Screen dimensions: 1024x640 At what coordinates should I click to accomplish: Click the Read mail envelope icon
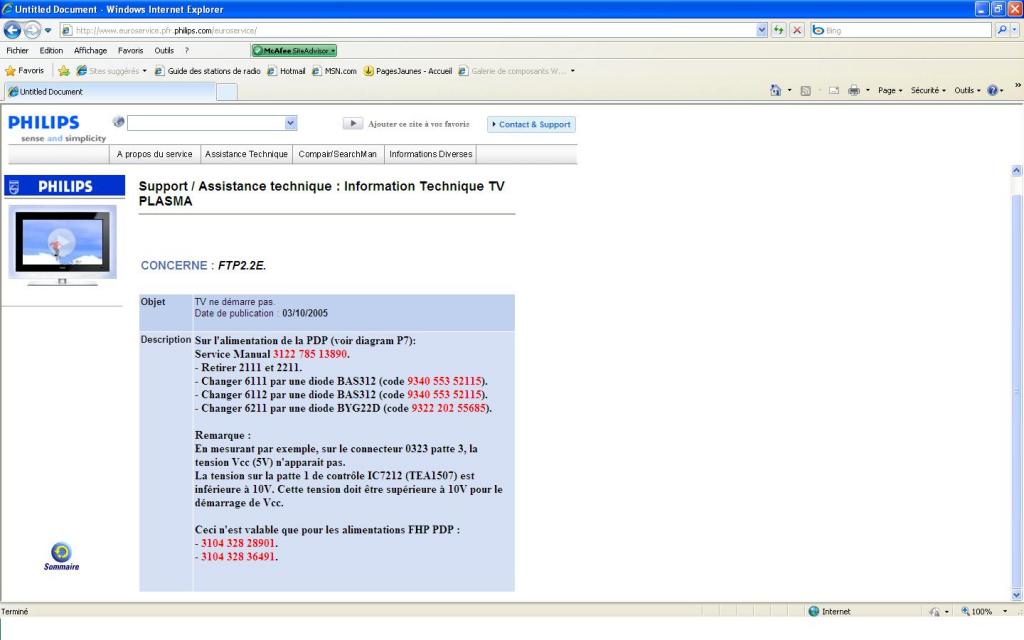tap(834, 90)
